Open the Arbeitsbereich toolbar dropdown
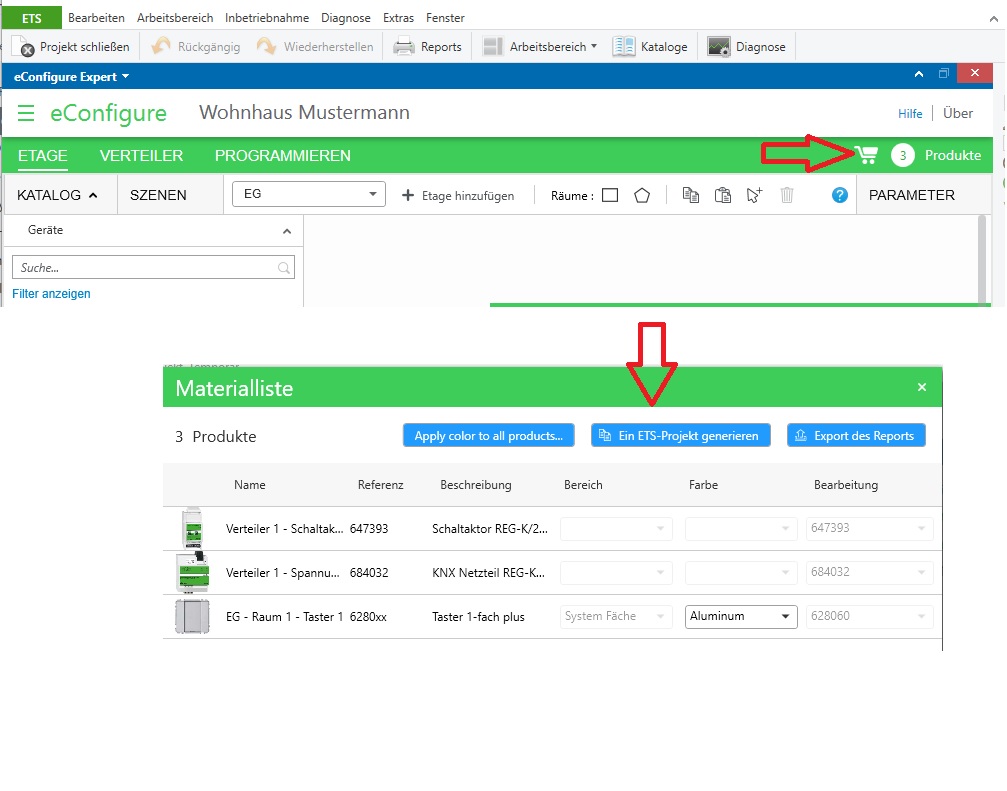 [539, 47]
